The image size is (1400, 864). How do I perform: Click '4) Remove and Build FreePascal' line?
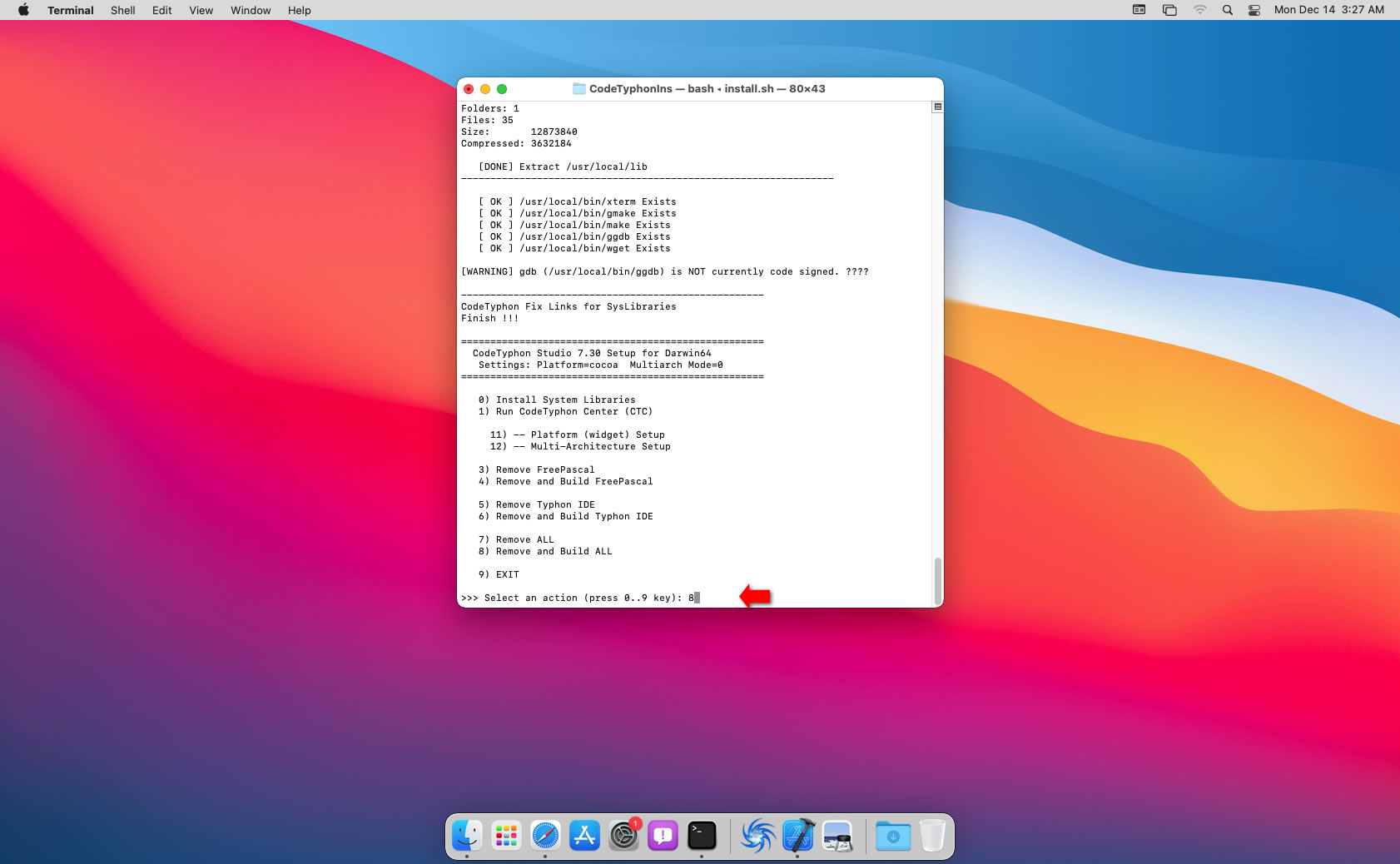pyautogui.click(x=566, y=481)
